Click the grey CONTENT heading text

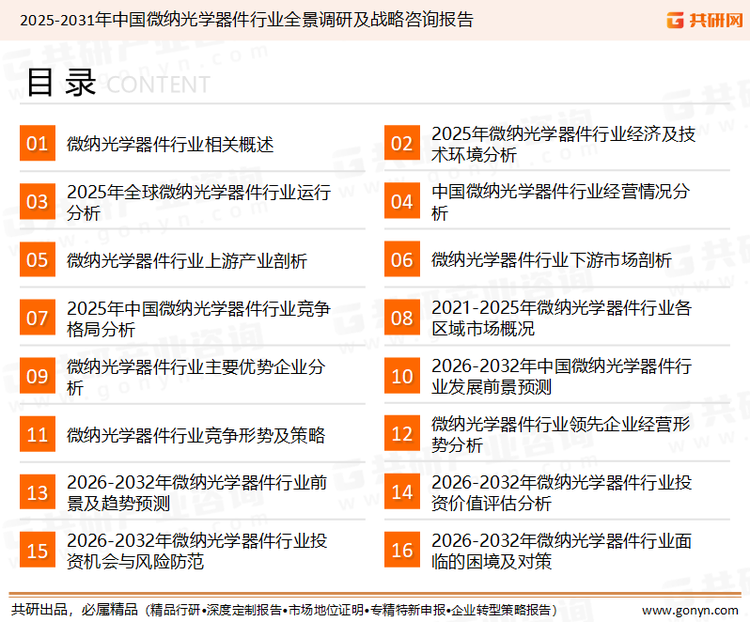coord(158,85)
